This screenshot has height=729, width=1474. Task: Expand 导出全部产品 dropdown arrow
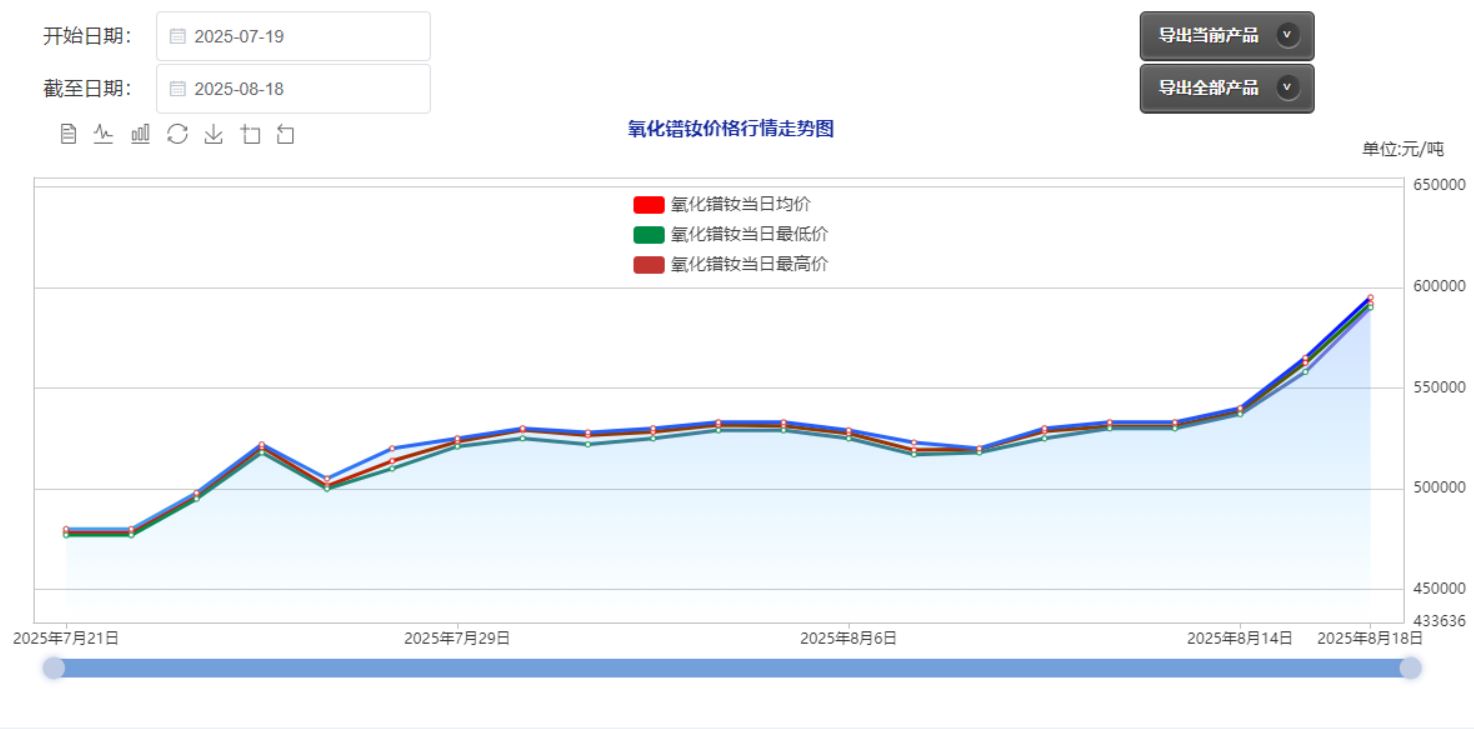click(1288, 88)
